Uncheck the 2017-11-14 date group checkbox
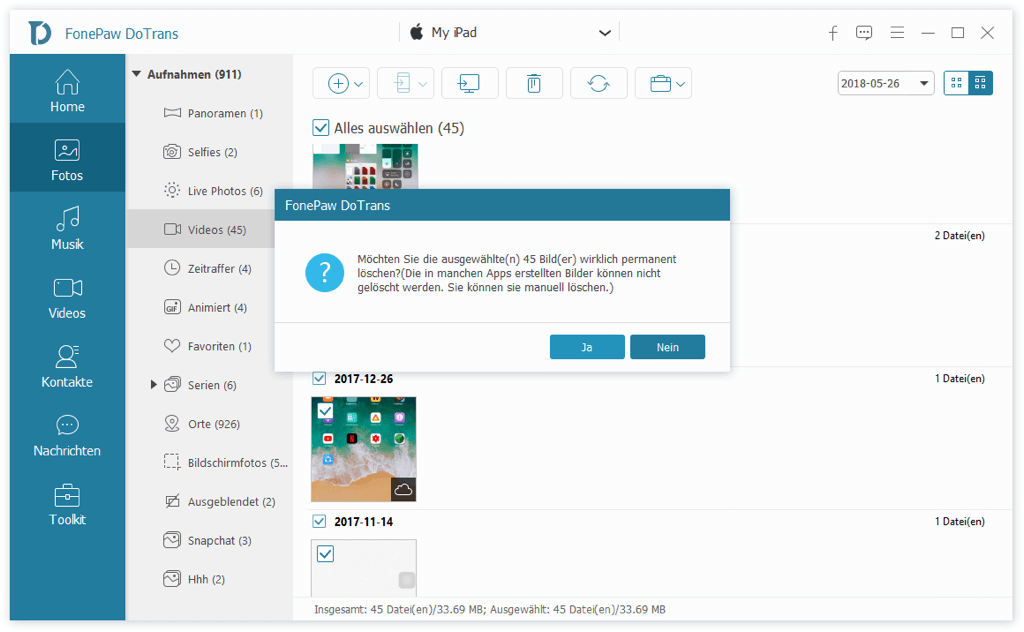This screenshot has height=632, width=1024. pos(319,522)
